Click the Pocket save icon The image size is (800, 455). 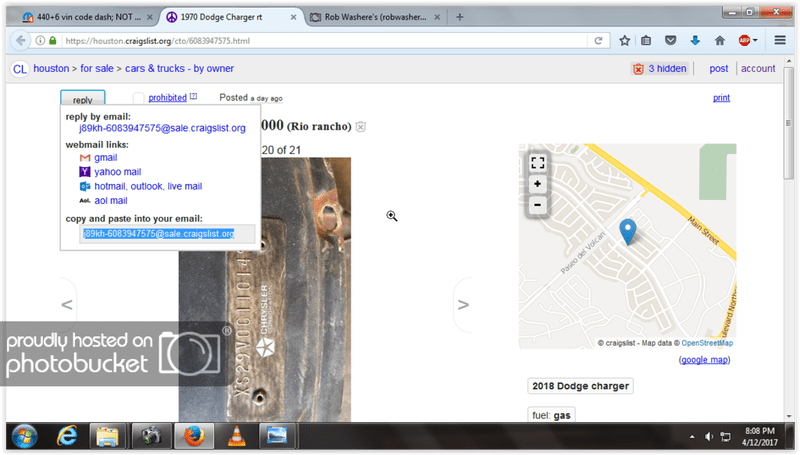click(x=670, y=40)
